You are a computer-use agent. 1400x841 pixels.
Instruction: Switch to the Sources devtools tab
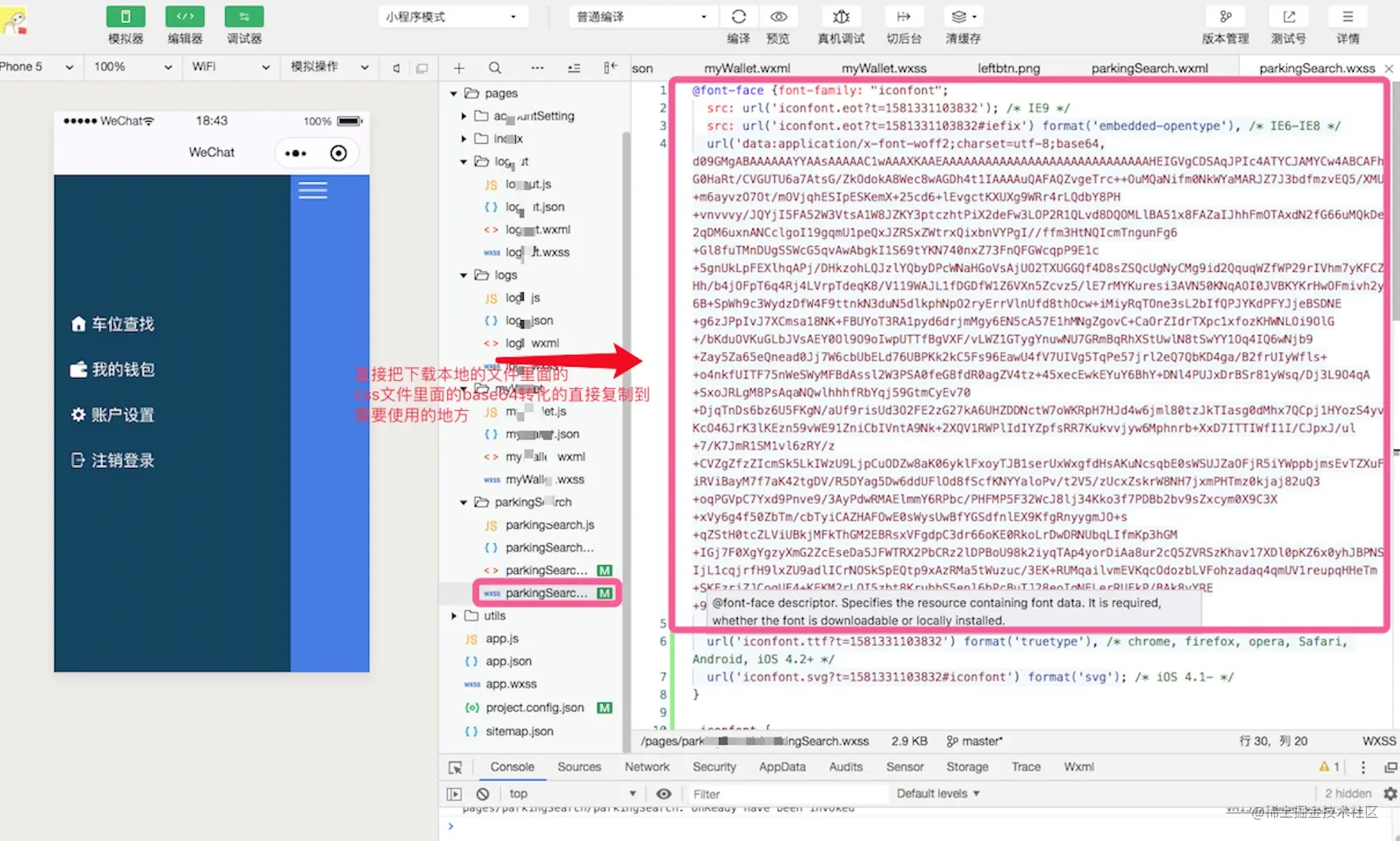coord(579,767)
